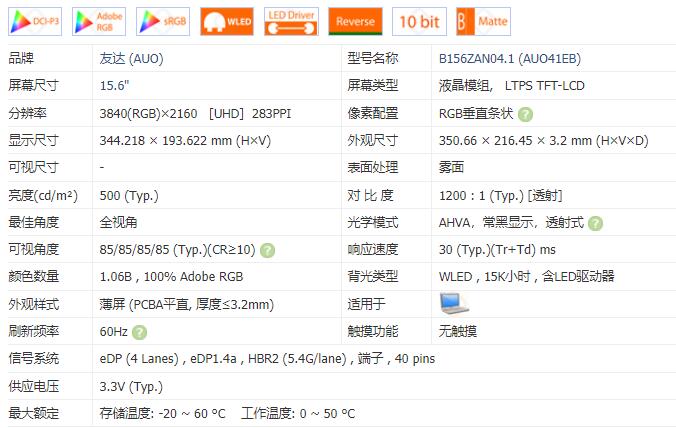Viewport: 676px width, 428px height.
Task: Click the 像素配置 row label
Action: point(373,113)
